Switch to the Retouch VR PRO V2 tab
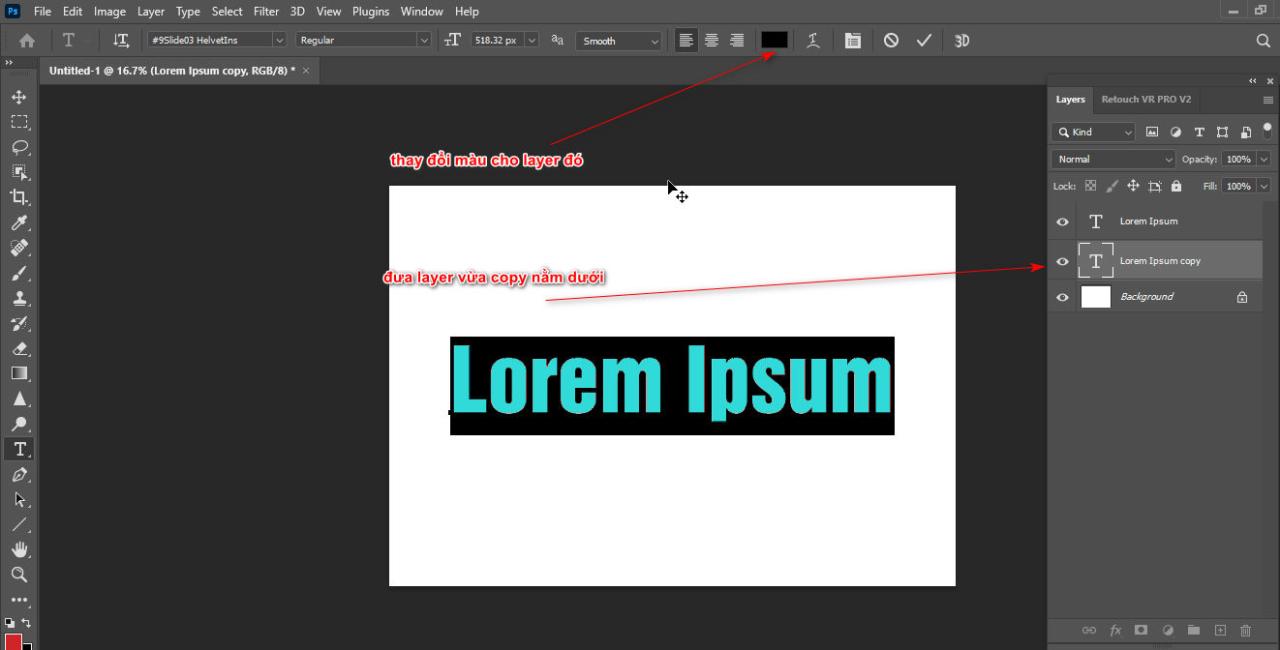Viewport: 1280px width, 650px height. pyautogui.click(x=1146, y=99)
